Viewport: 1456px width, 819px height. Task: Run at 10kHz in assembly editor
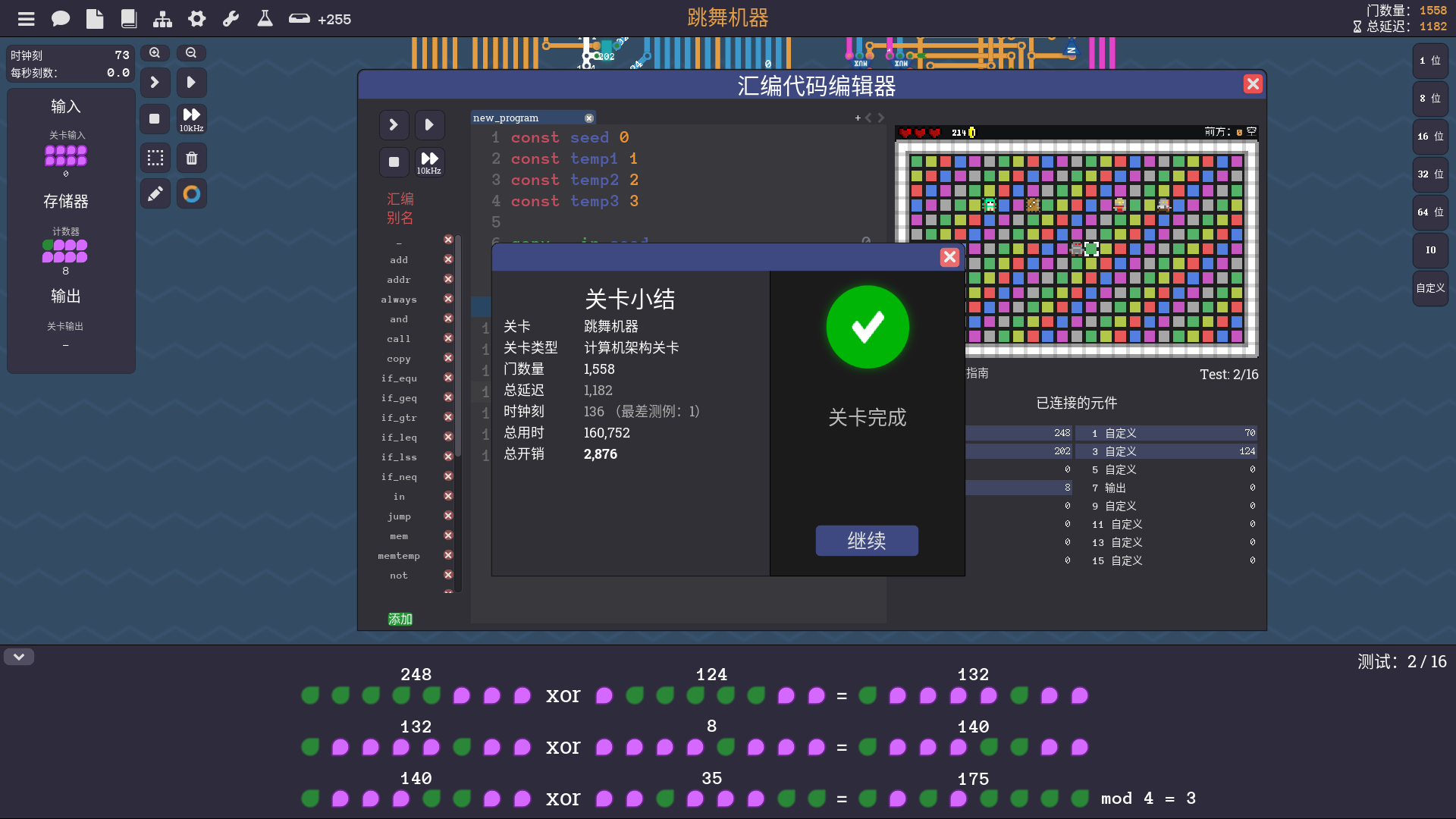click(x=429, y=162)
